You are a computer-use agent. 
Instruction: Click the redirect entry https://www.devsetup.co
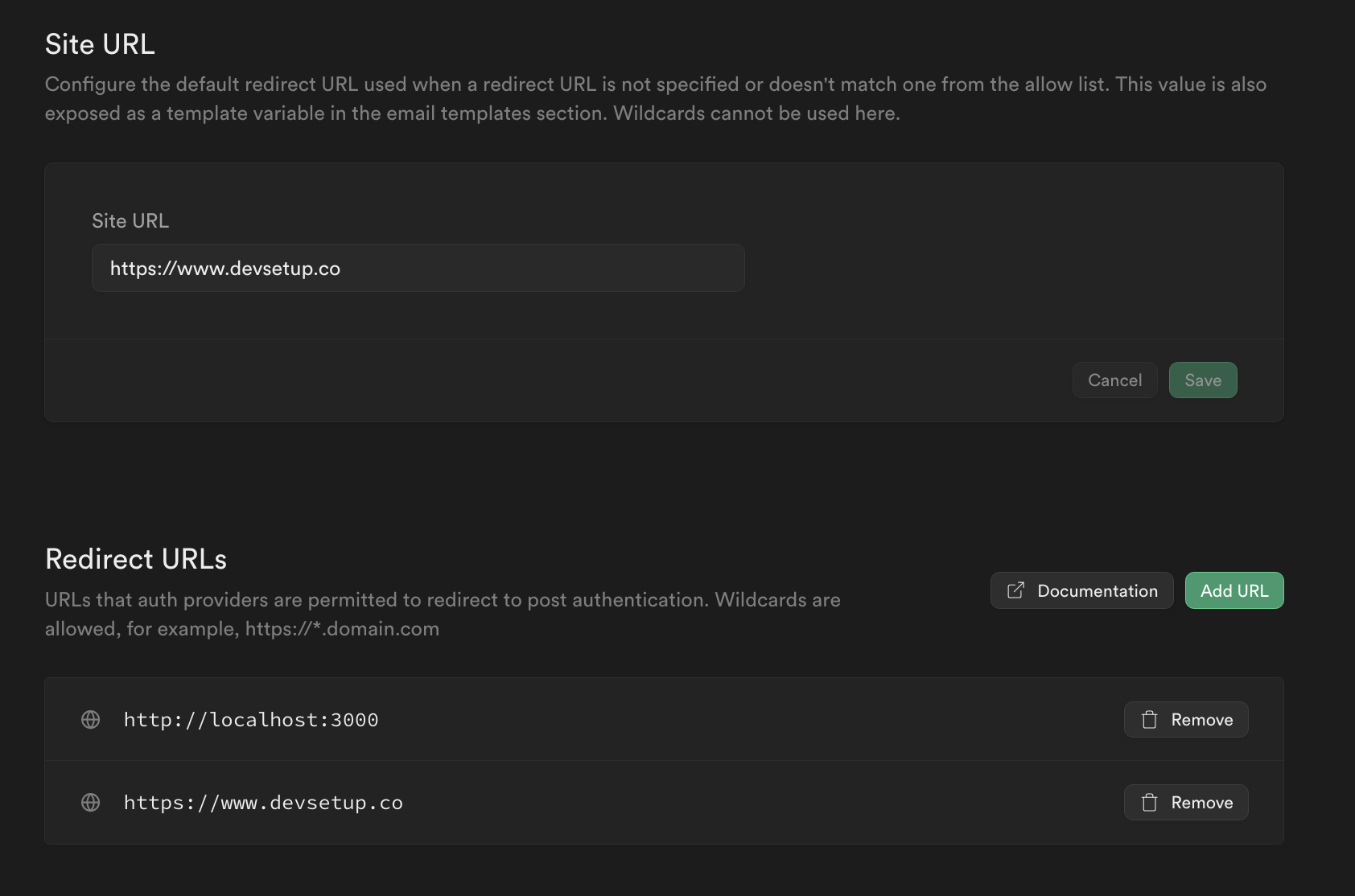263,802
